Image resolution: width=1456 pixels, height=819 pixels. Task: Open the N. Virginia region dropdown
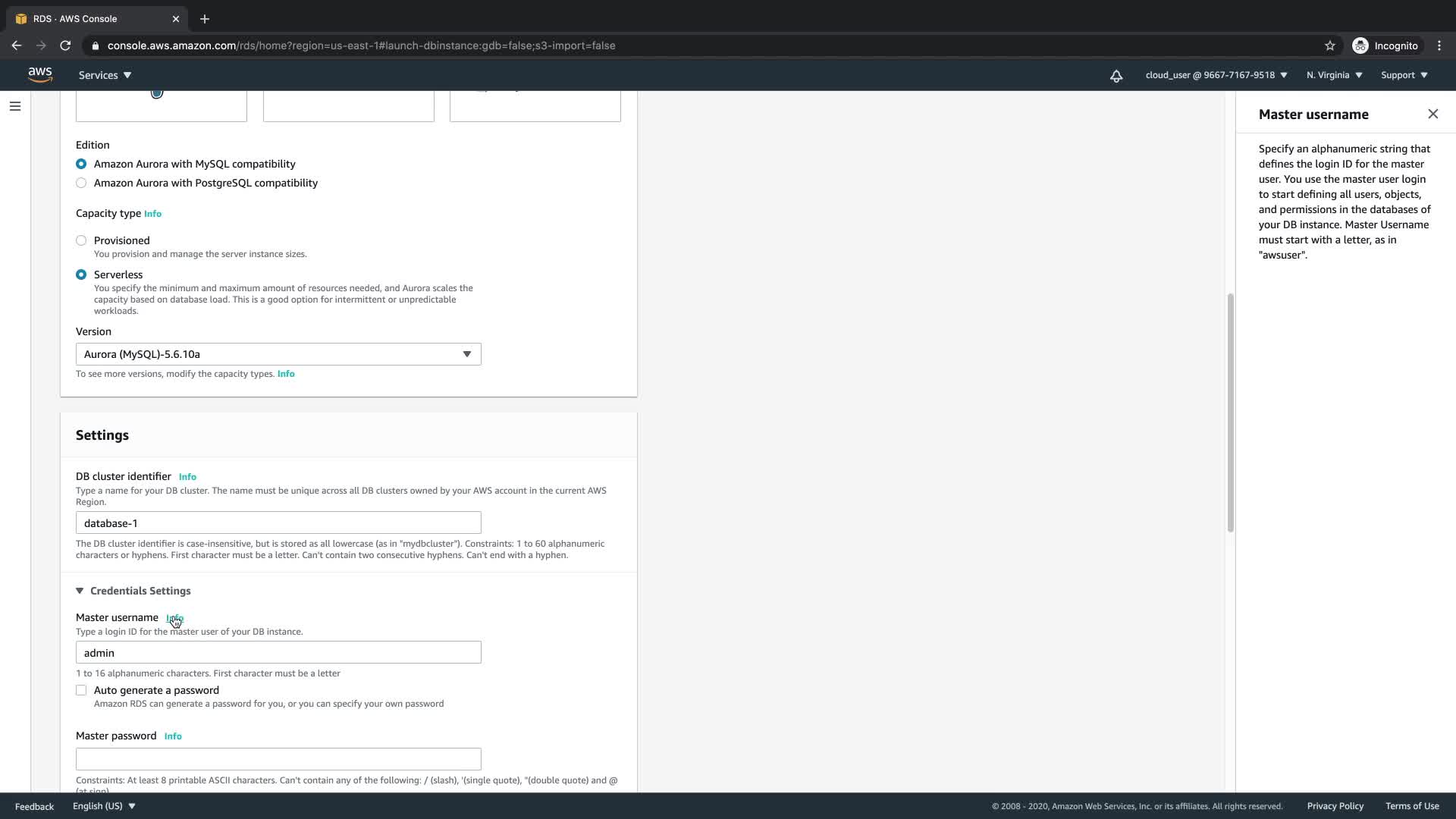click(1334, 75)
